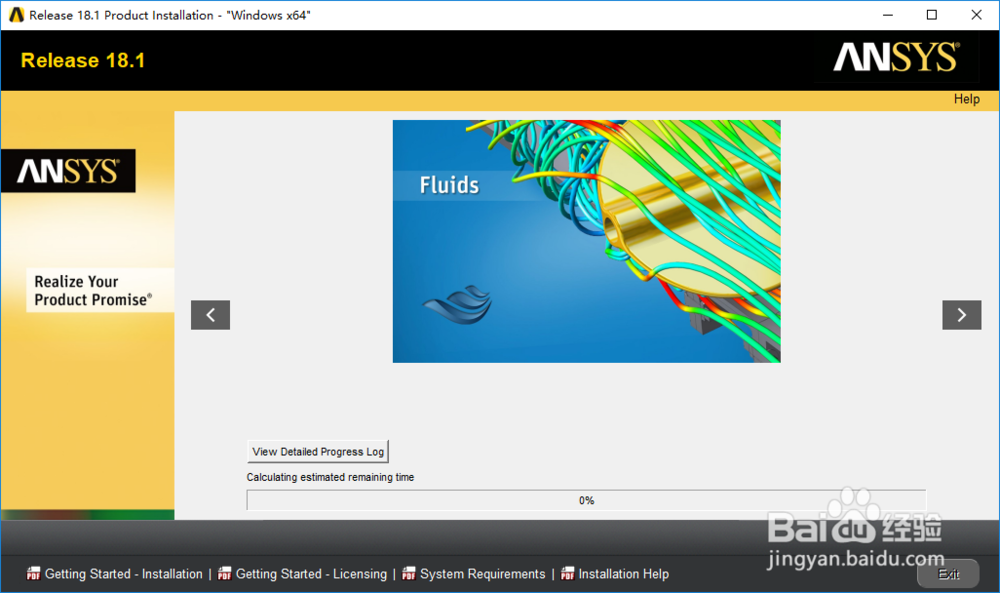Open PDF icon beside System Requirements
The height and width of the screenshot is (593, 1000).
pos(409,574)
